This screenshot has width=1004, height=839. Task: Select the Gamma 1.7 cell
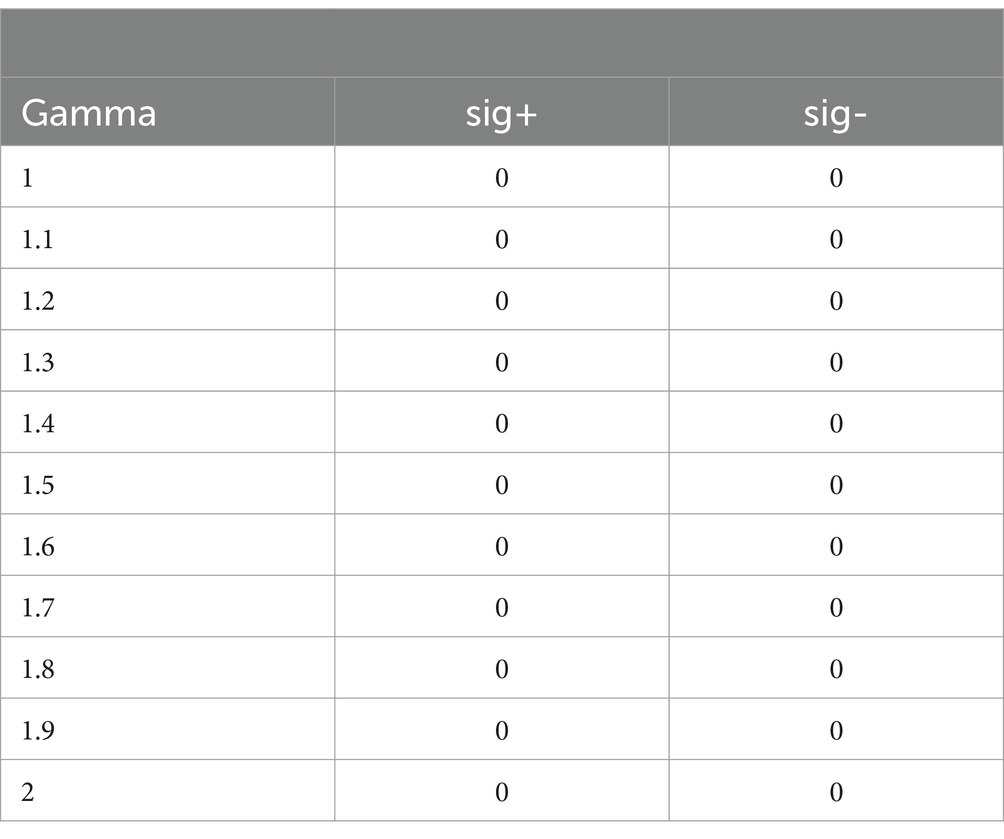point(37,608)
